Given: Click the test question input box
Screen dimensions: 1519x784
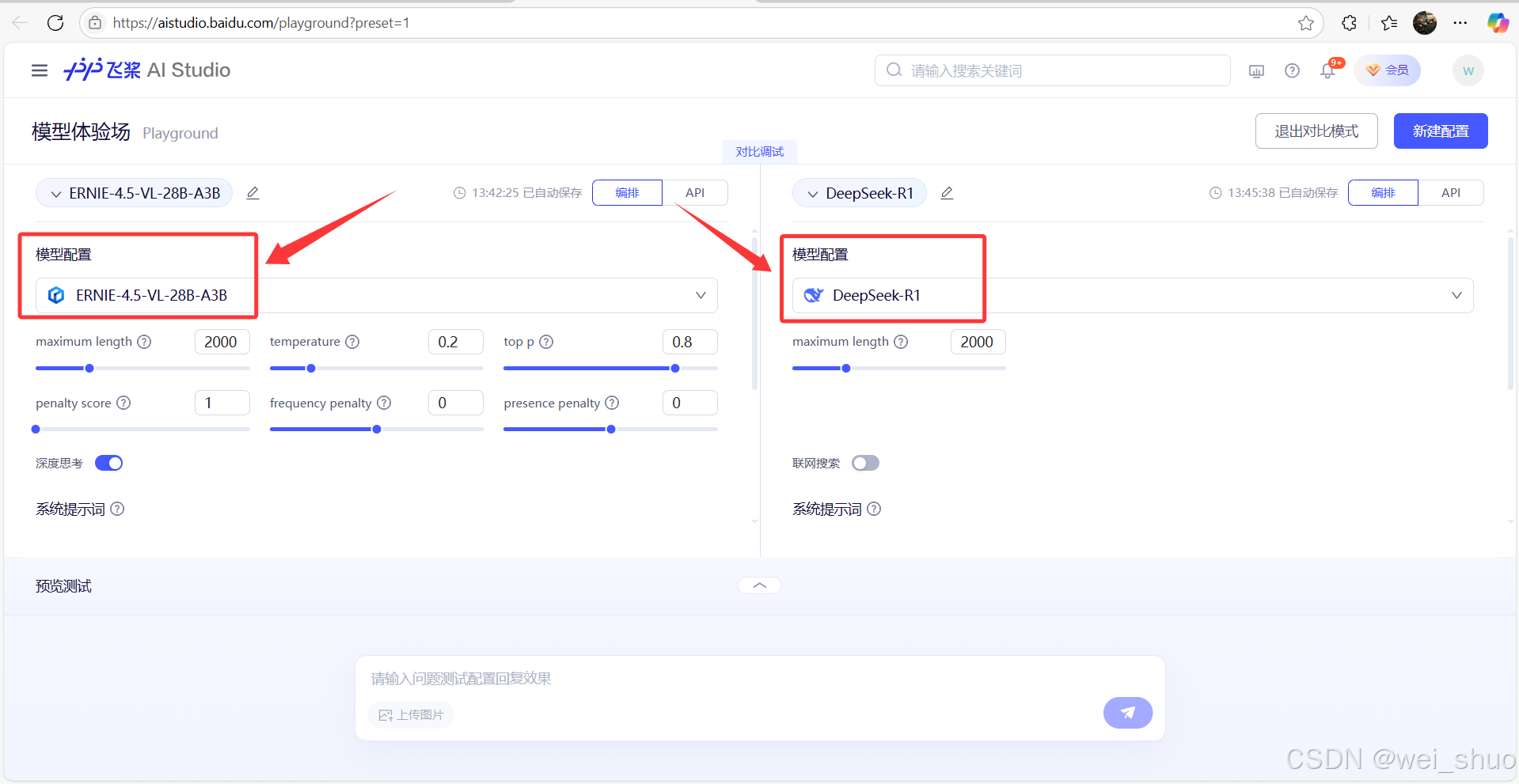Looking at the screenshot, I should pyautogui.click(x=760, y=679).
